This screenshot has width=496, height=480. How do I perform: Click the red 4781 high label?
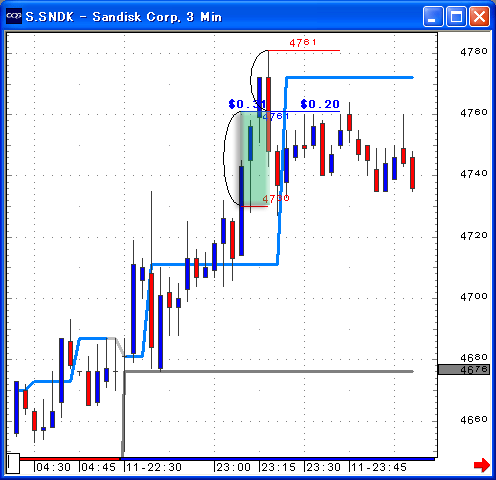tap(303, 43)
